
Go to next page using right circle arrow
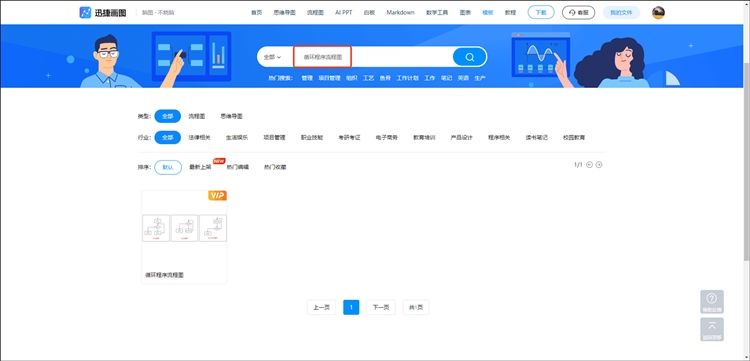[599, 164]
